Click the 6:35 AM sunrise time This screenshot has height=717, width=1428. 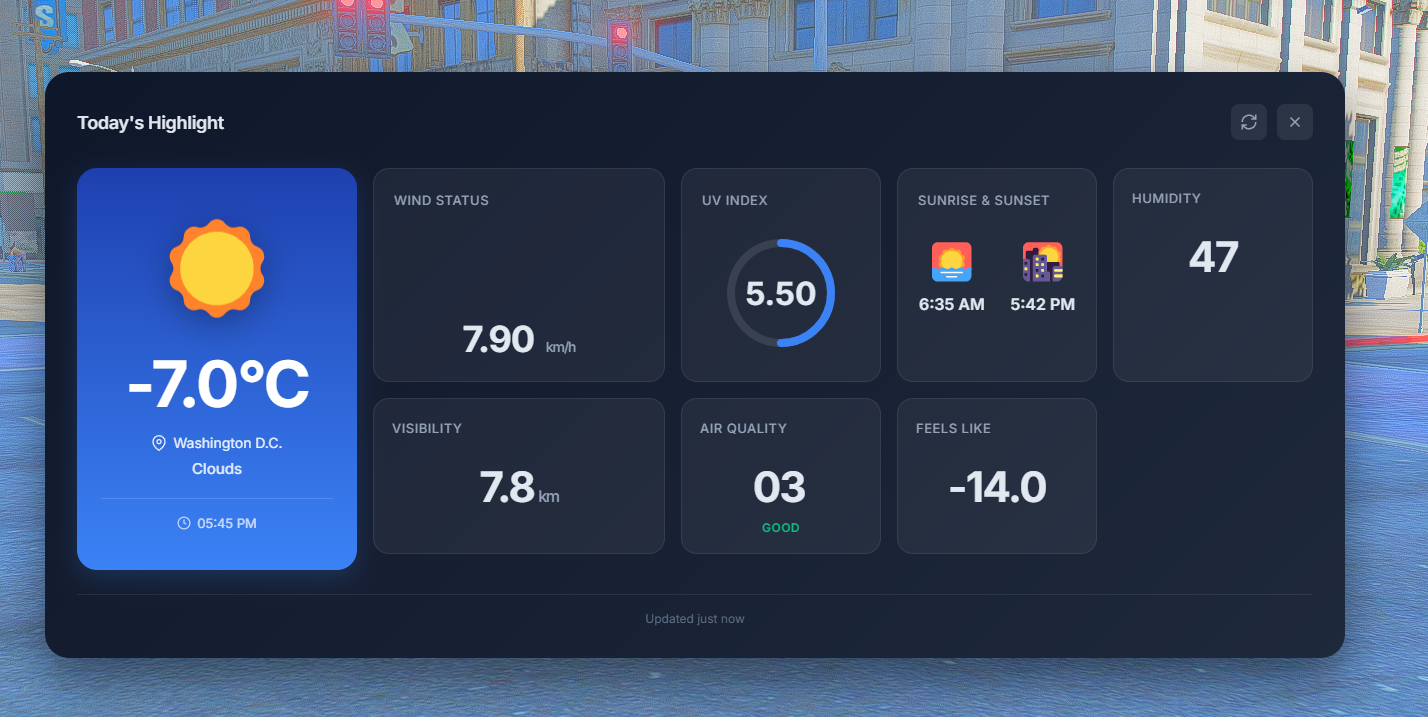click(x=952, y=304)
